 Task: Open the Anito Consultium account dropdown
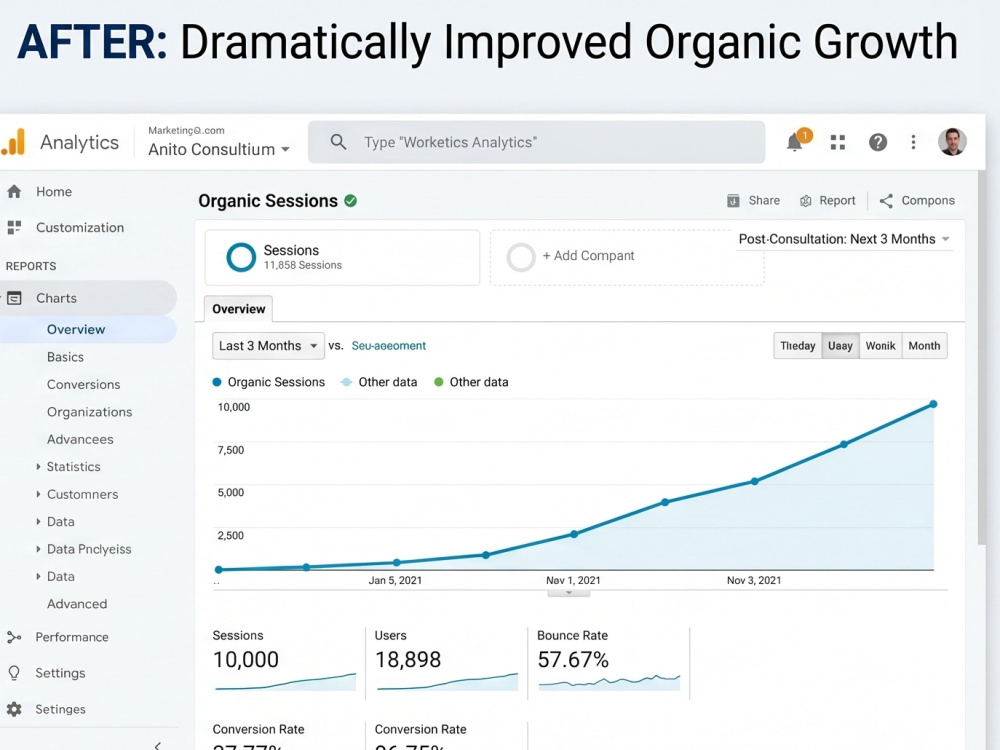pyautogui.click(x=219, y=149)
